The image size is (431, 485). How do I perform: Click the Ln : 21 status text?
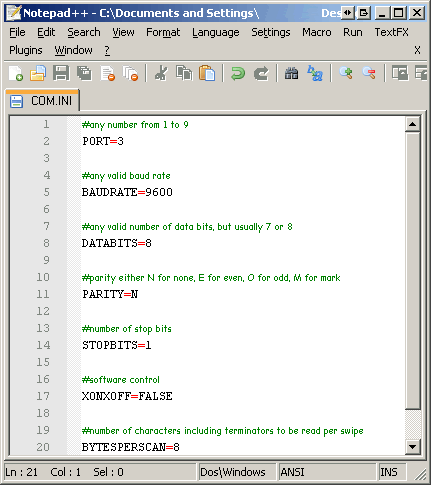pos(21,472)
